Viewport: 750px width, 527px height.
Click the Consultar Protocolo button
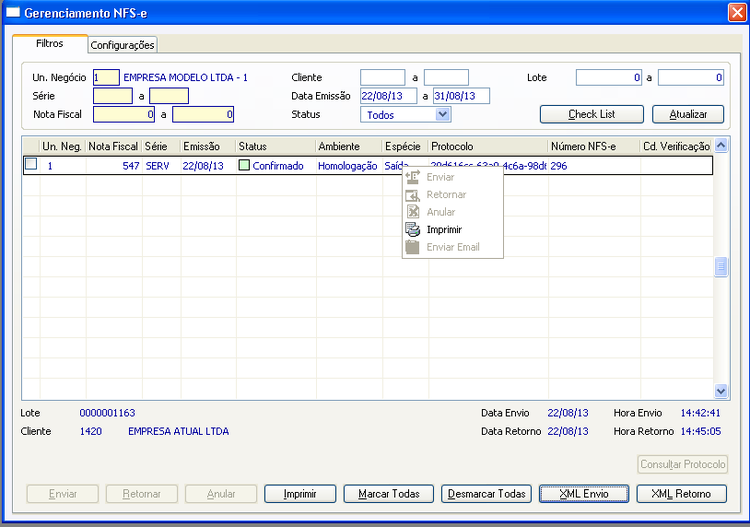point(683,464)
